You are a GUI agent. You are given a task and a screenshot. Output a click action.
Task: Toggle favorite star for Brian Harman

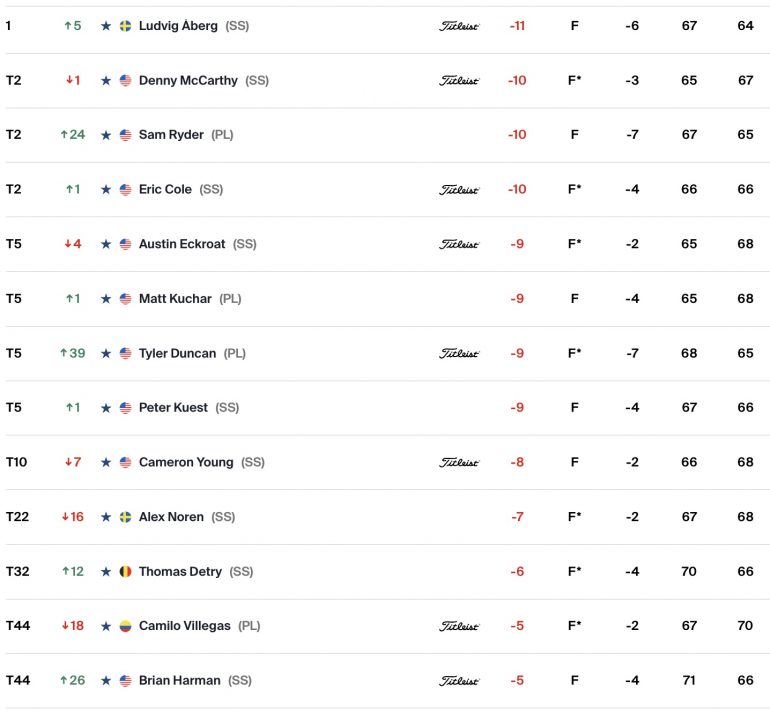tap(106, 681)
